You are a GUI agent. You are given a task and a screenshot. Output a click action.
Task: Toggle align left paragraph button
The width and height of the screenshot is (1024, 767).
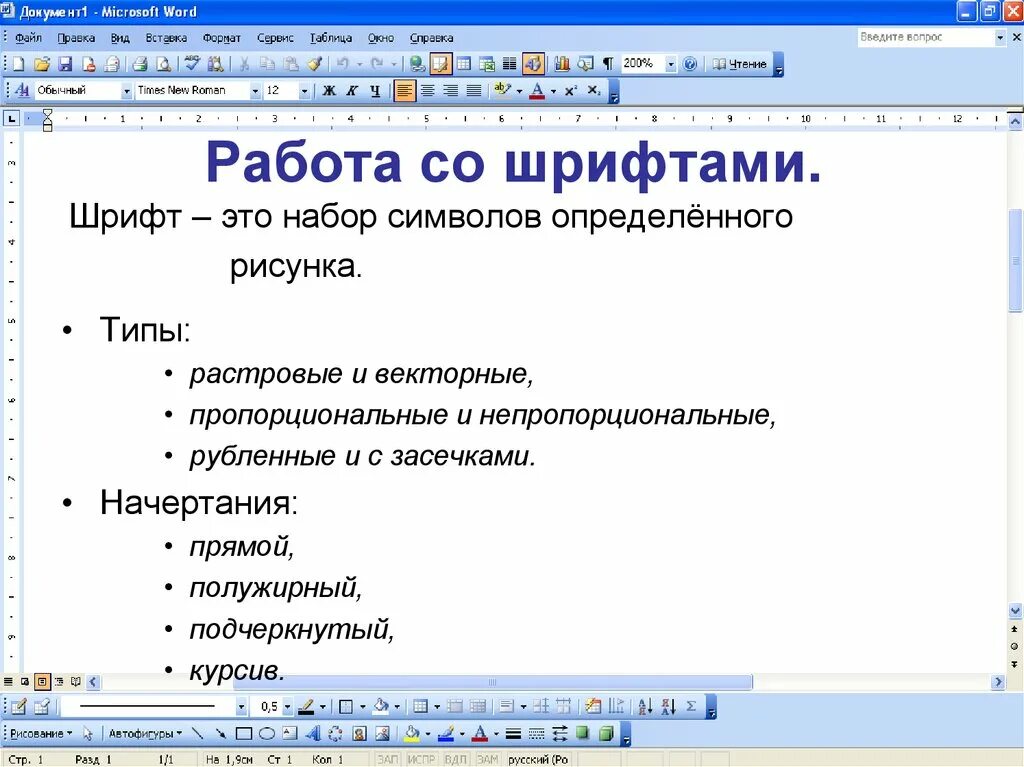tap(404, 91)
